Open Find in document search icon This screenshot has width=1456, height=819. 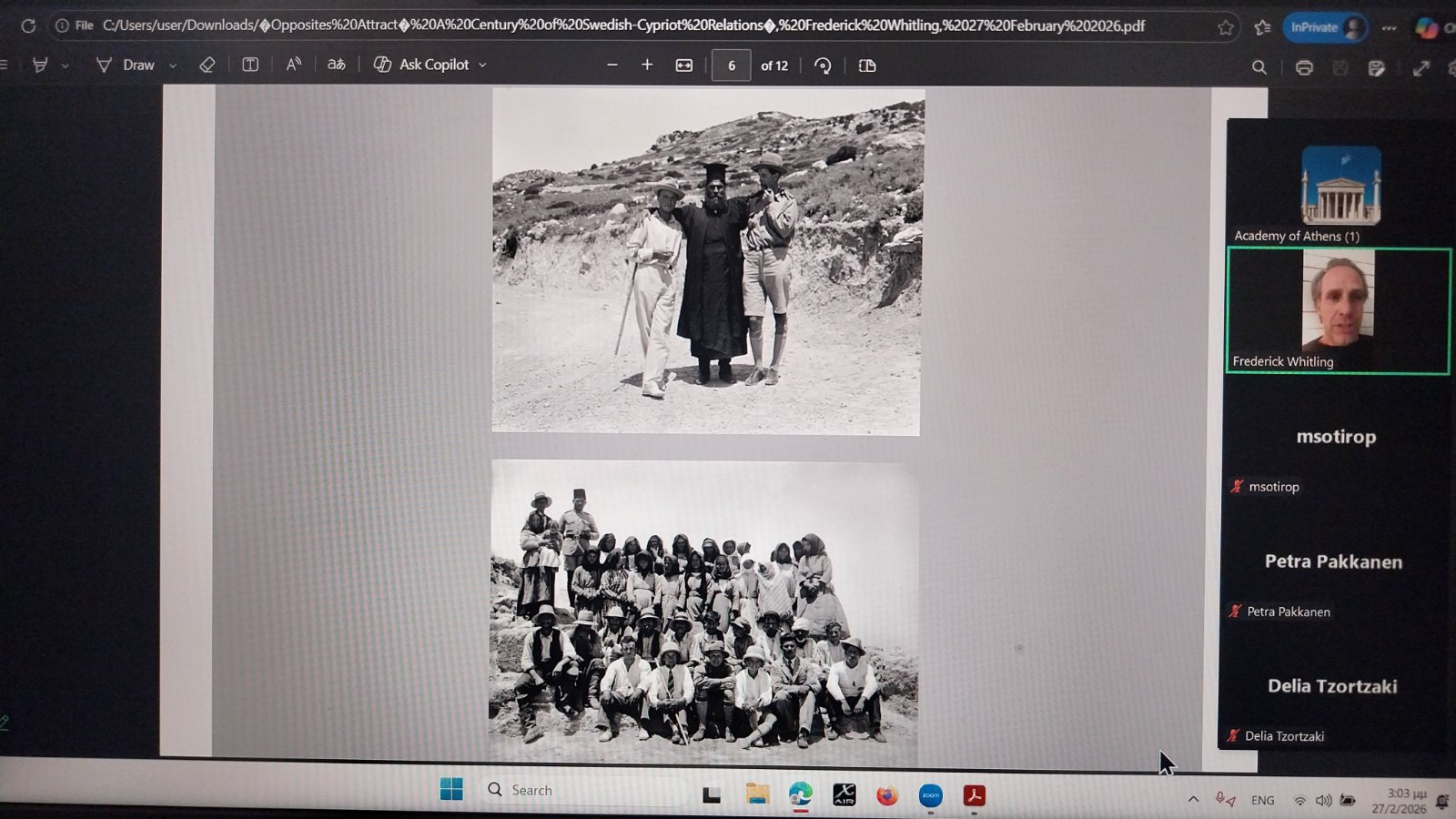[1259, 67]
